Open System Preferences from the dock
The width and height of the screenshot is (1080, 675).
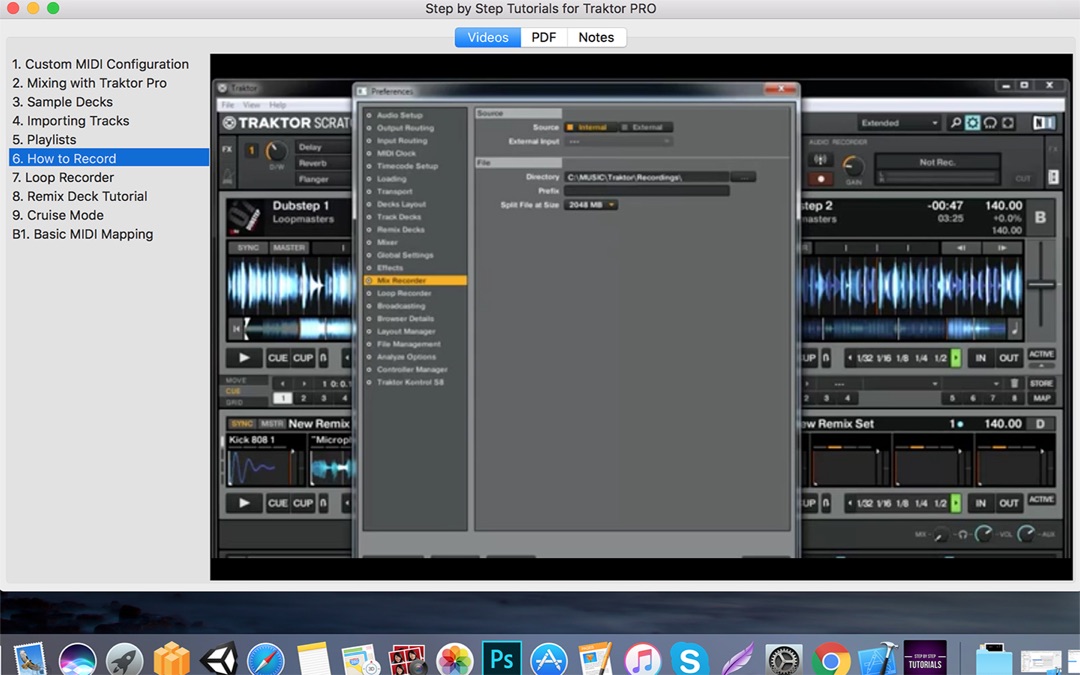(x=784, y=660)
